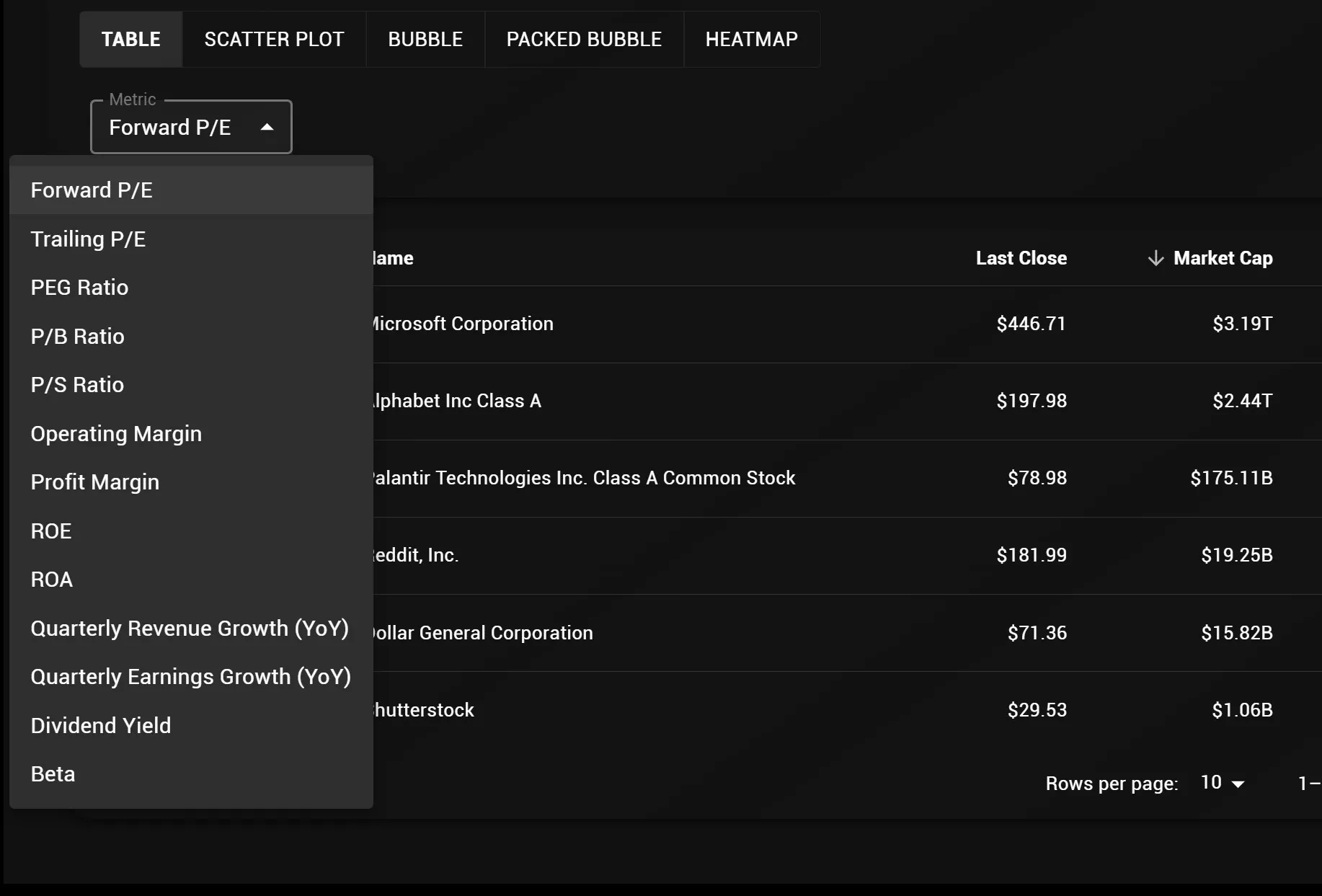Select the $19.25B market cap cell
This screenshot has width=1322, height=896.
1237,555
